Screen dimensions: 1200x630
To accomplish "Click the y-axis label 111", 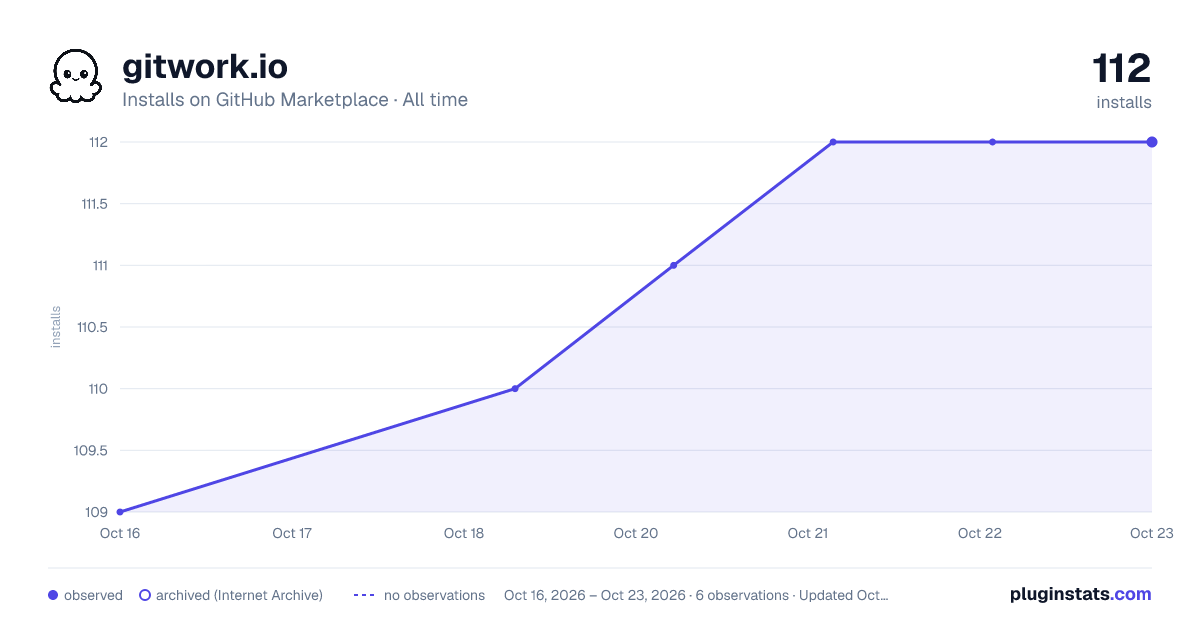I will pos(100,265).
